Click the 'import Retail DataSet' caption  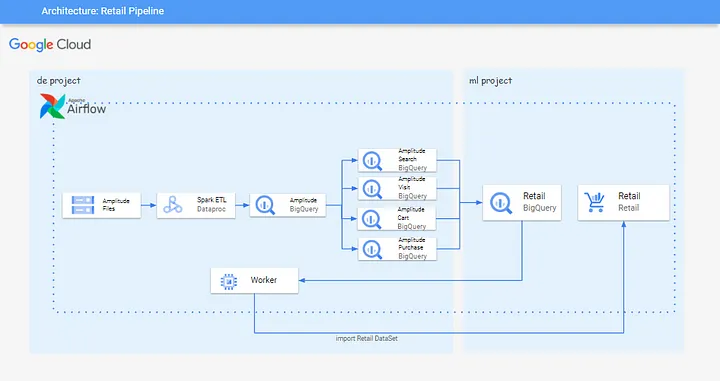(366, 338)
